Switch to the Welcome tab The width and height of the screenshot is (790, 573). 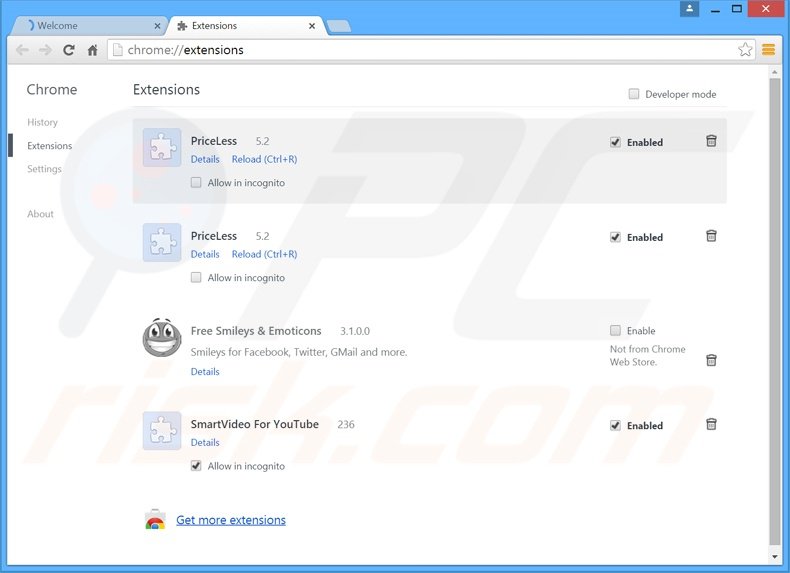point(88,26)
